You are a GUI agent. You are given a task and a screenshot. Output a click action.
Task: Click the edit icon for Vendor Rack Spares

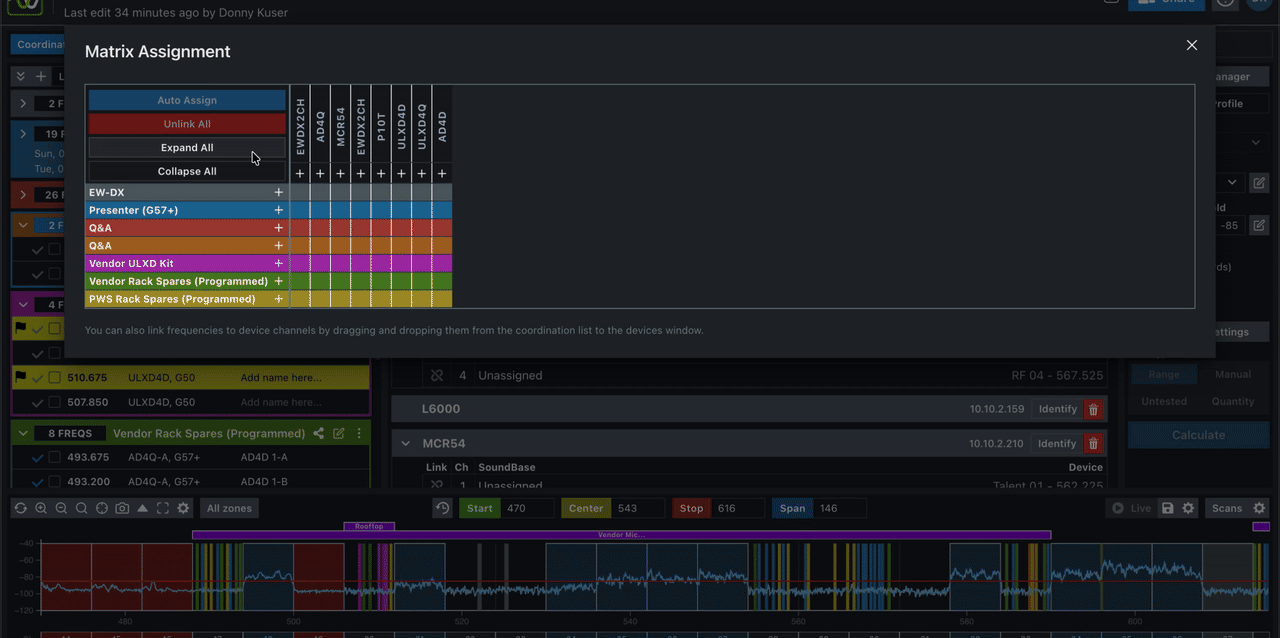click(339, 434)
